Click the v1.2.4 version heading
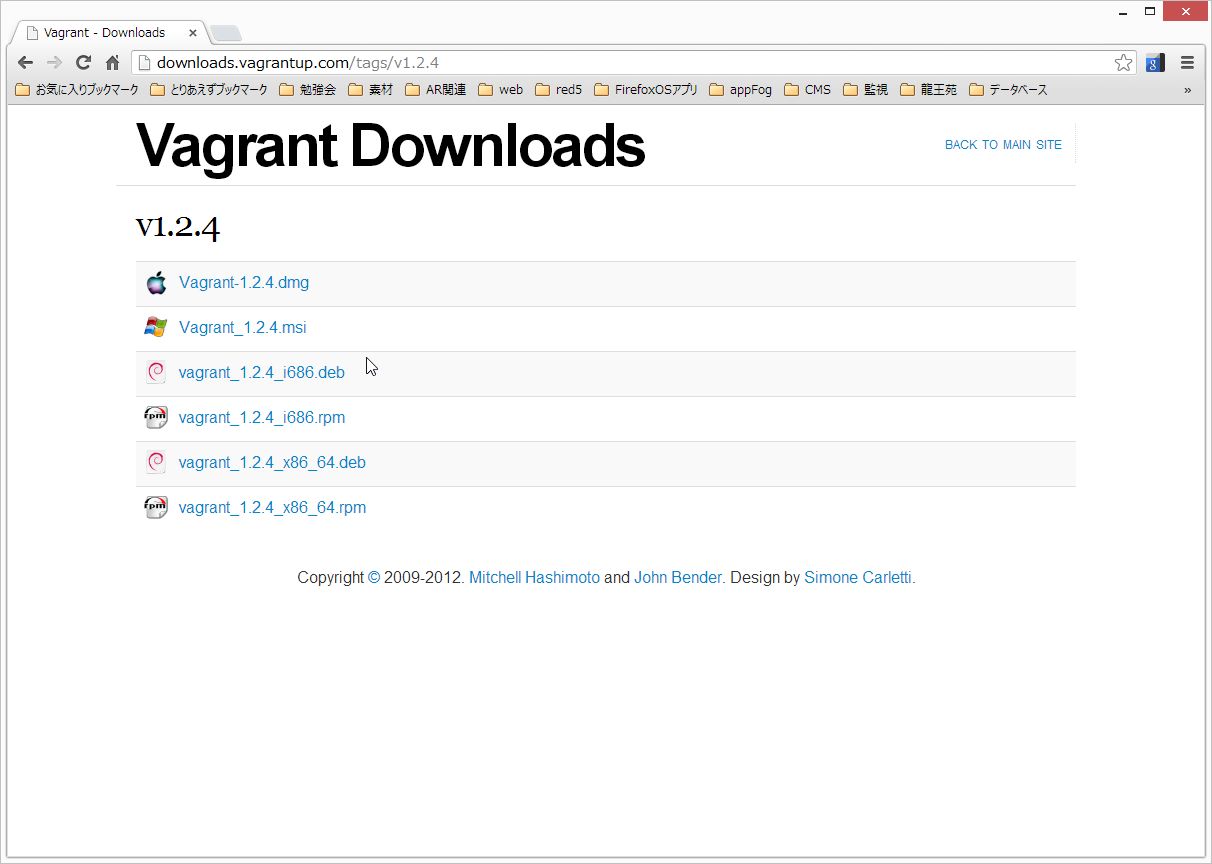This screenshot has width=1212, height=864. (178, 227)
